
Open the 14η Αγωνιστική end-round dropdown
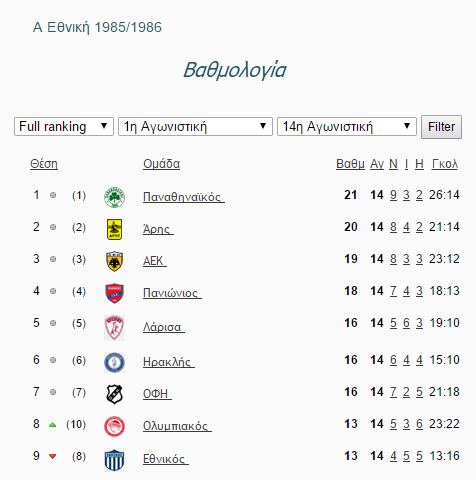click(347, 126)
